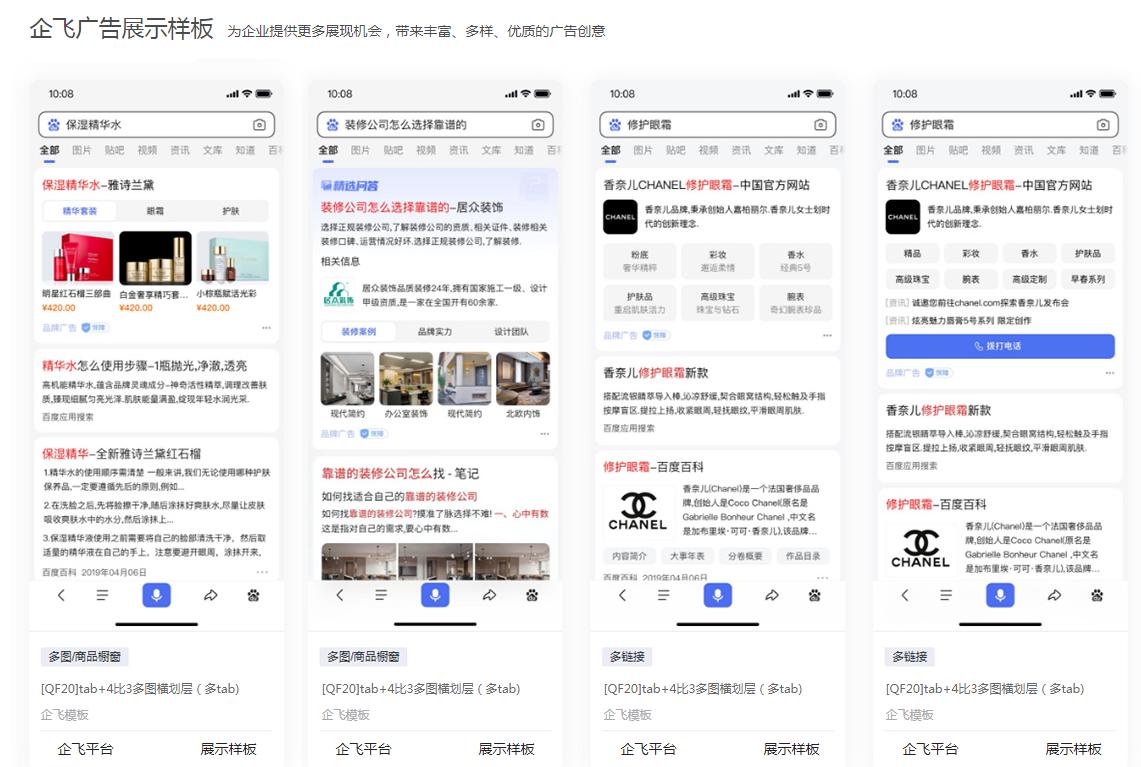Tap microphone button in phone with 拨打电话

coord(1001,595)
